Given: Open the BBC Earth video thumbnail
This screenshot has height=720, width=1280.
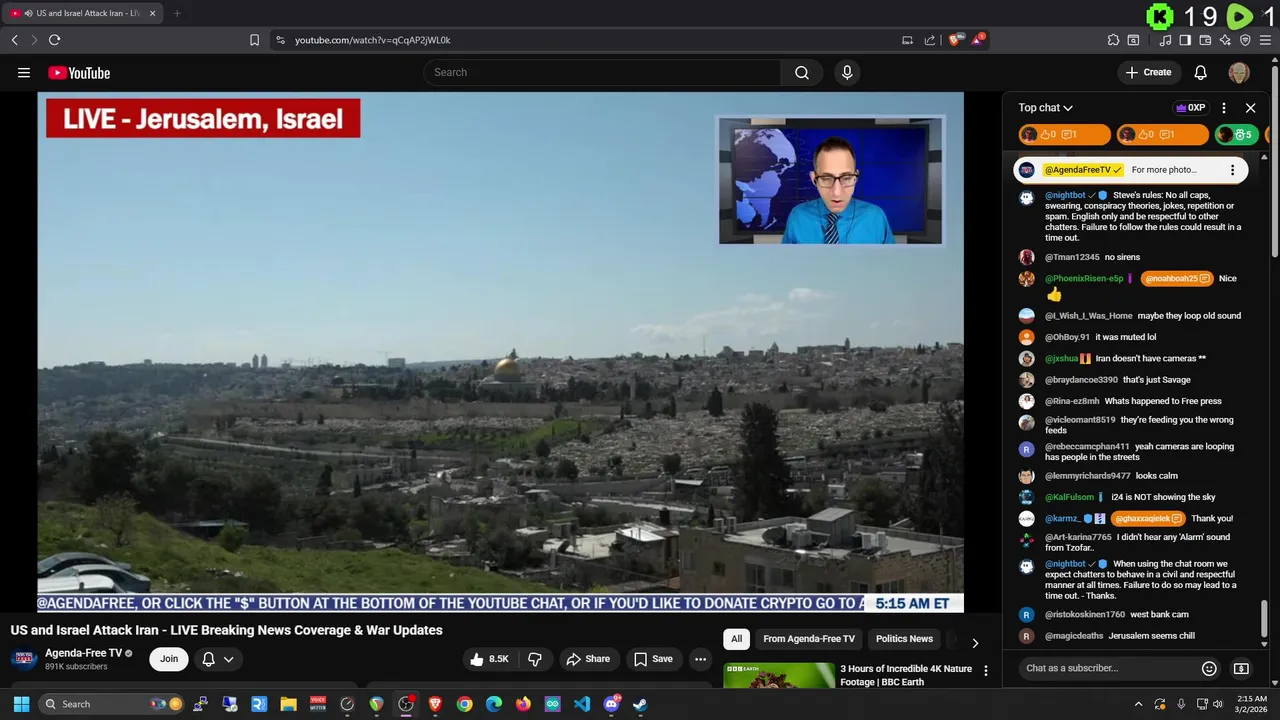Looking at the screenshot, I should click(x=779, y=675).
